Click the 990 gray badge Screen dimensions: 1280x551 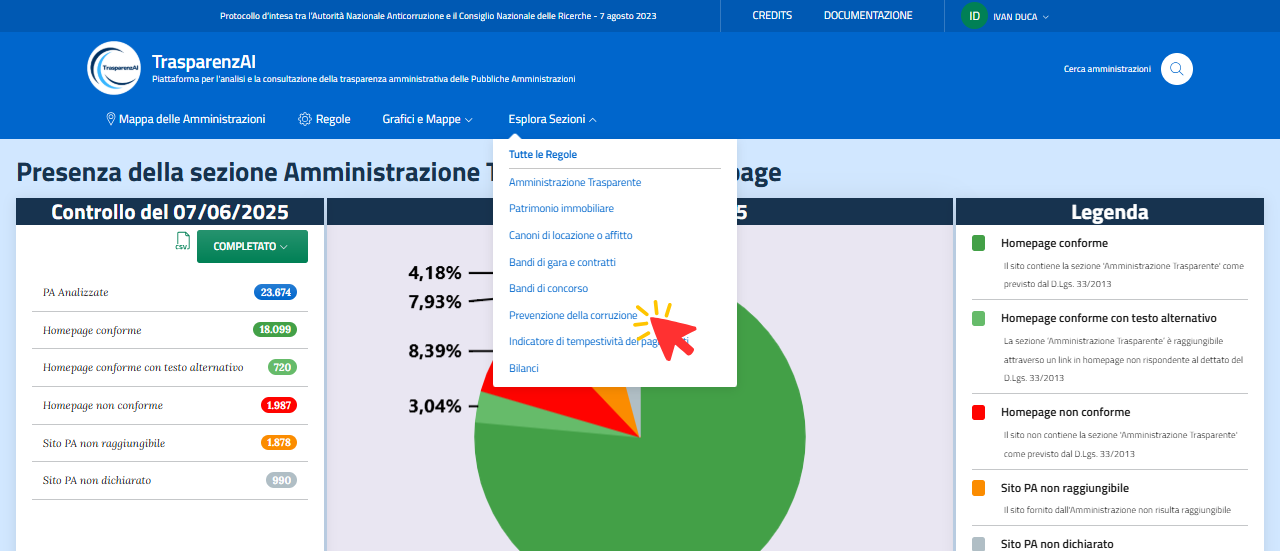pos(282,480)
